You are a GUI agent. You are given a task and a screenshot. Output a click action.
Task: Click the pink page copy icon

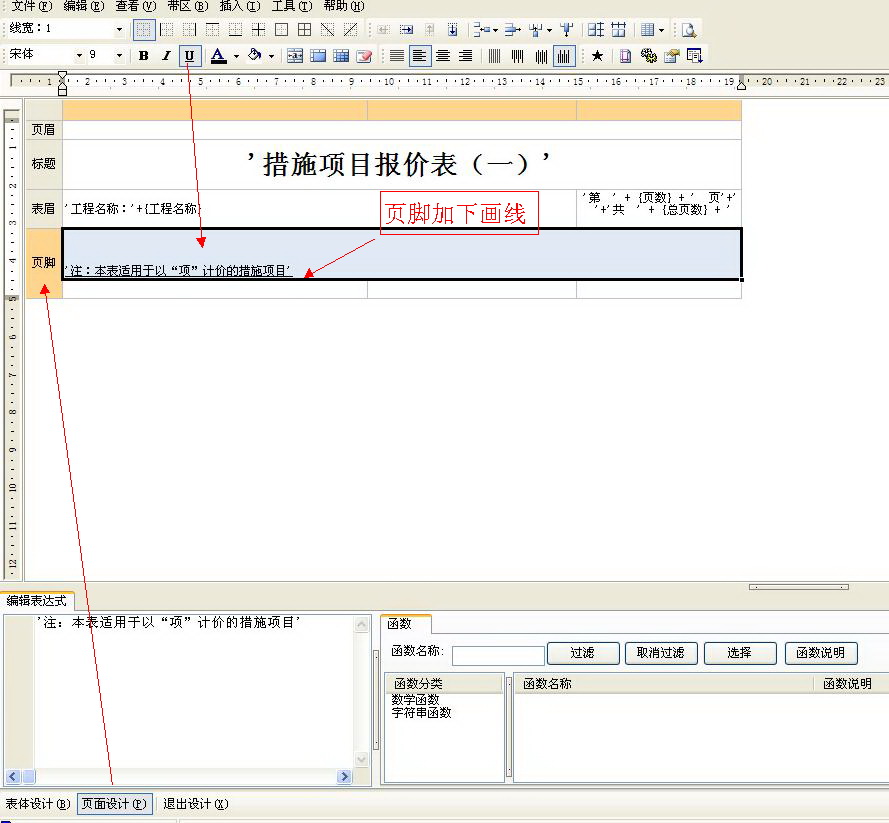coord(625,56)
